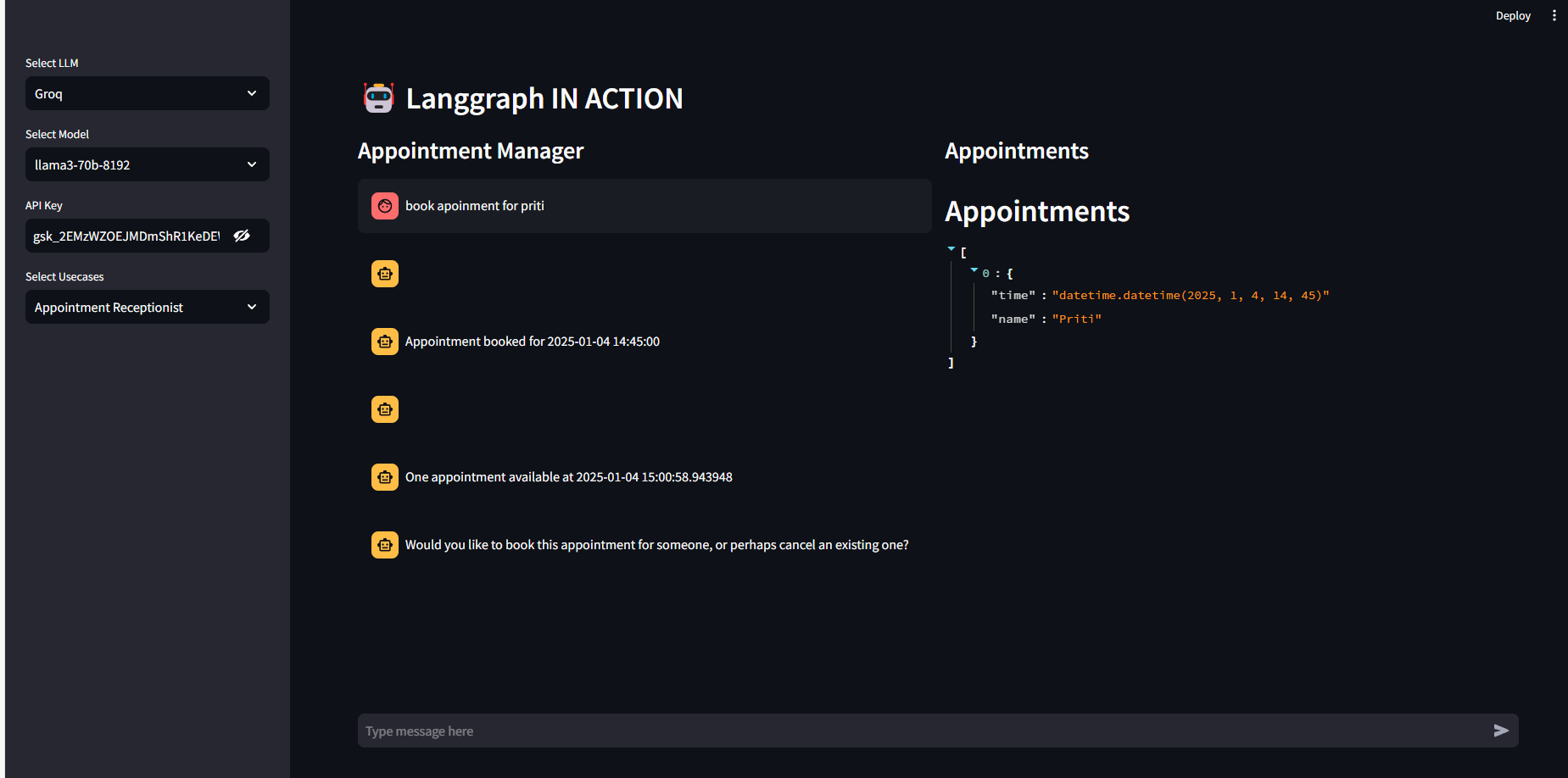Click the Select LLM label
Screen dimensions: 1568x778
52,63
